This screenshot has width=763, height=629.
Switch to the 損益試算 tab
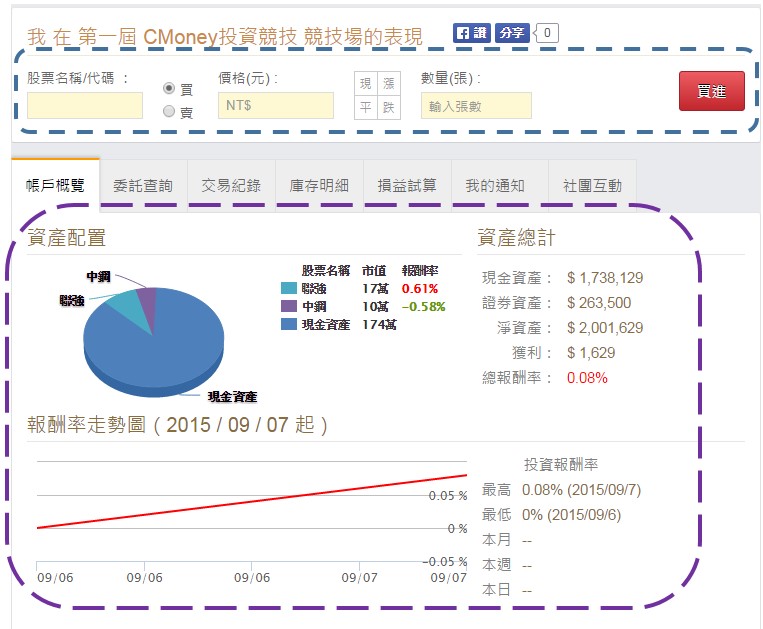pos(407,185)
